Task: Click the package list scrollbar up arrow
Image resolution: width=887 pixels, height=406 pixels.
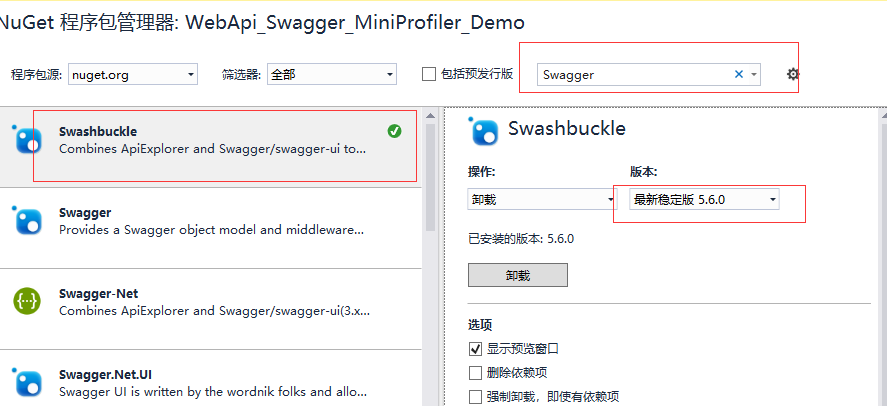Action: (430, 115)
